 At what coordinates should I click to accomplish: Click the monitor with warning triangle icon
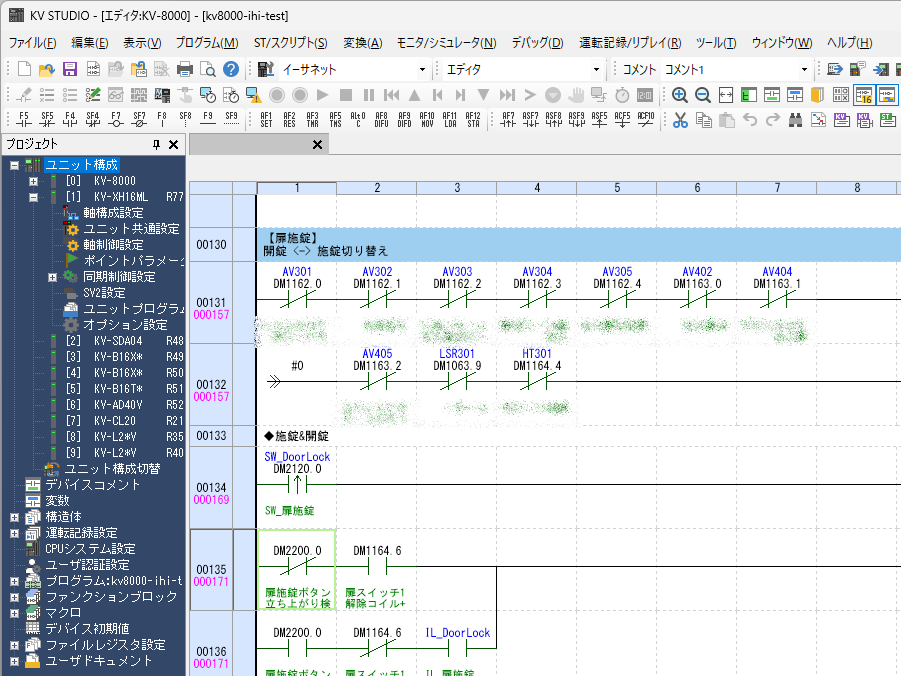pyautogui.click(x=253, y=95)
